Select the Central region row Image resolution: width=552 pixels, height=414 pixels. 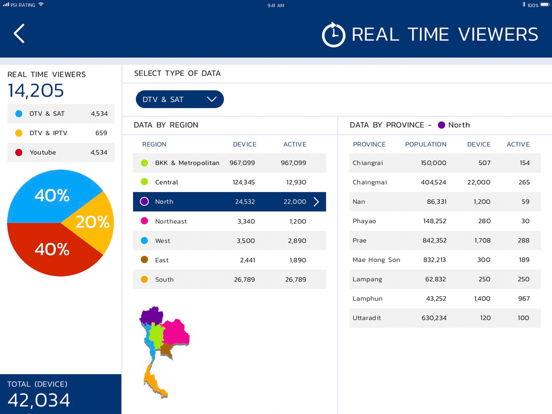click(x=230, y=182)
